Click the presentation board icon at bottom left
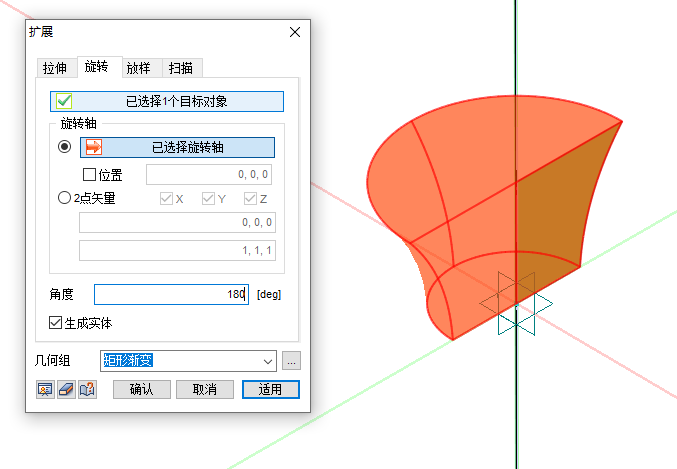This screenshot has width=677, height=469. [45, 390]
